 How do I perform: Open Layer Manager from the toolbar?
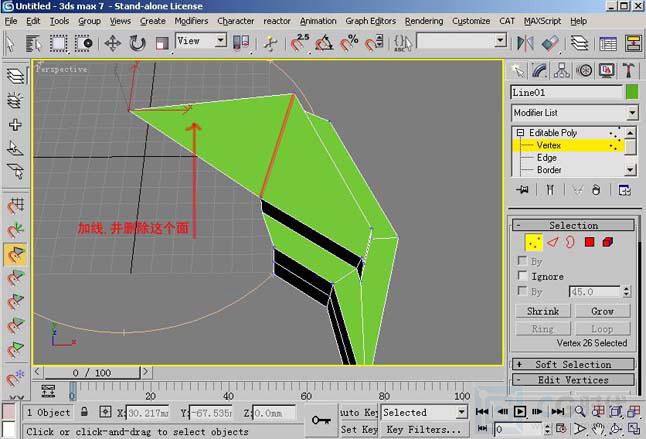(580, 43)
